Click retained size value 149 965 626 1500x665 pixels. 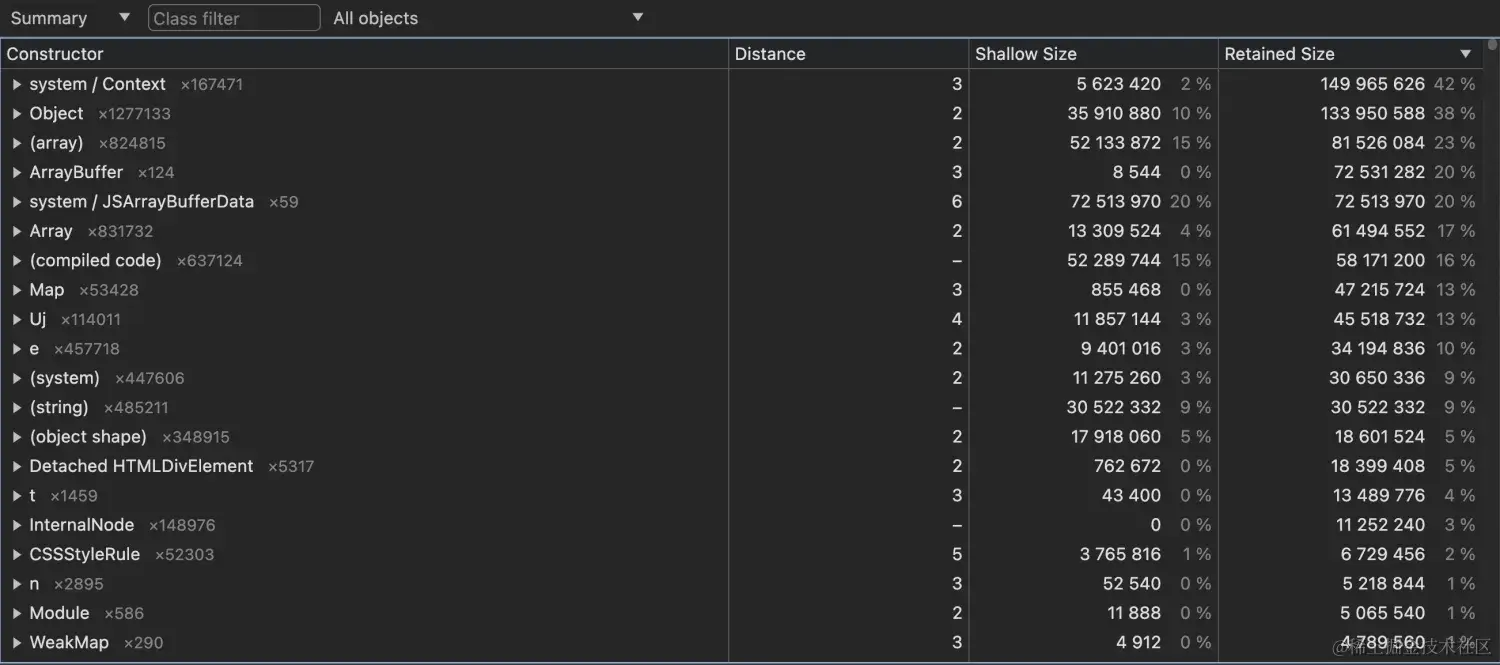tap(1373, 84)
